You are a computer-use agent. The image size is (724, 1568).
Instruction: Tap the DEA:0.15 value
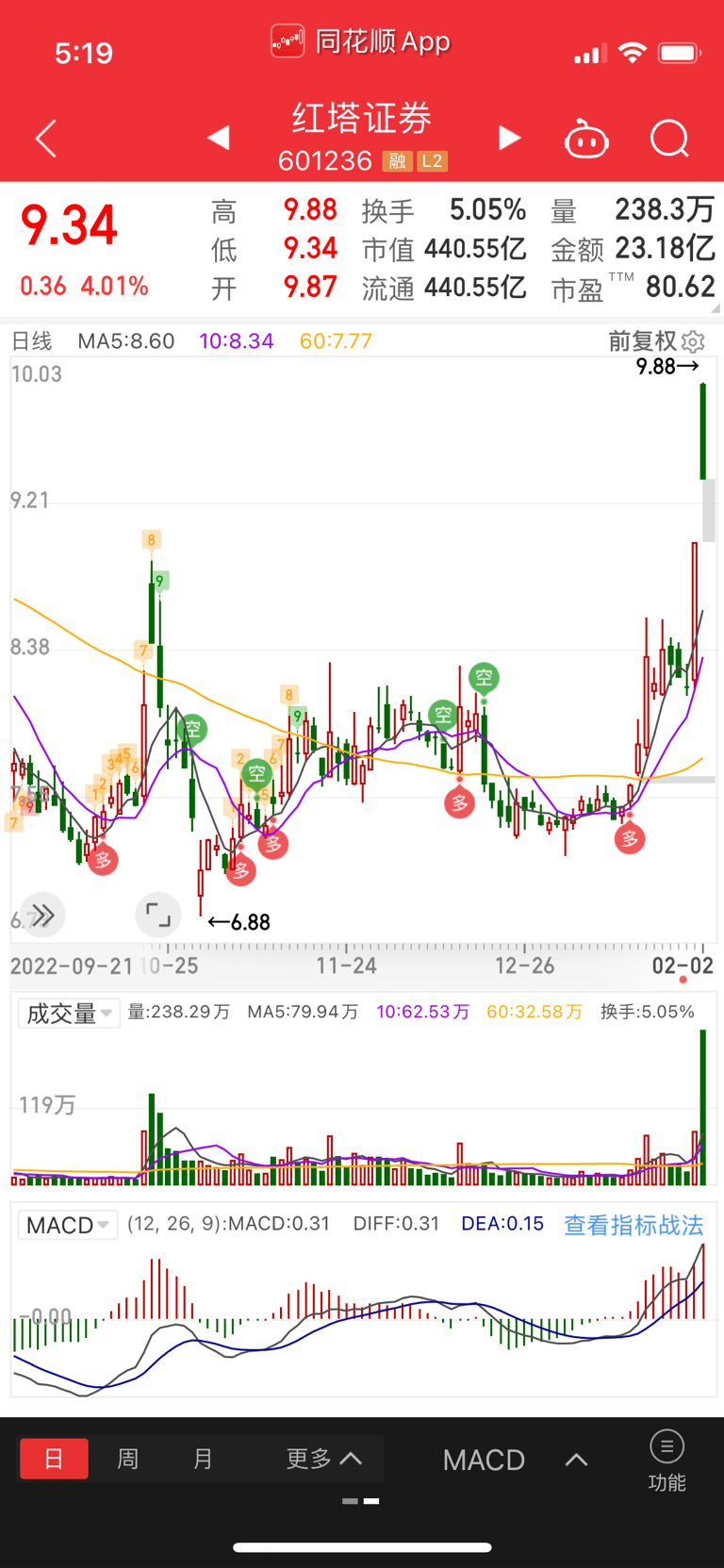502,1224
